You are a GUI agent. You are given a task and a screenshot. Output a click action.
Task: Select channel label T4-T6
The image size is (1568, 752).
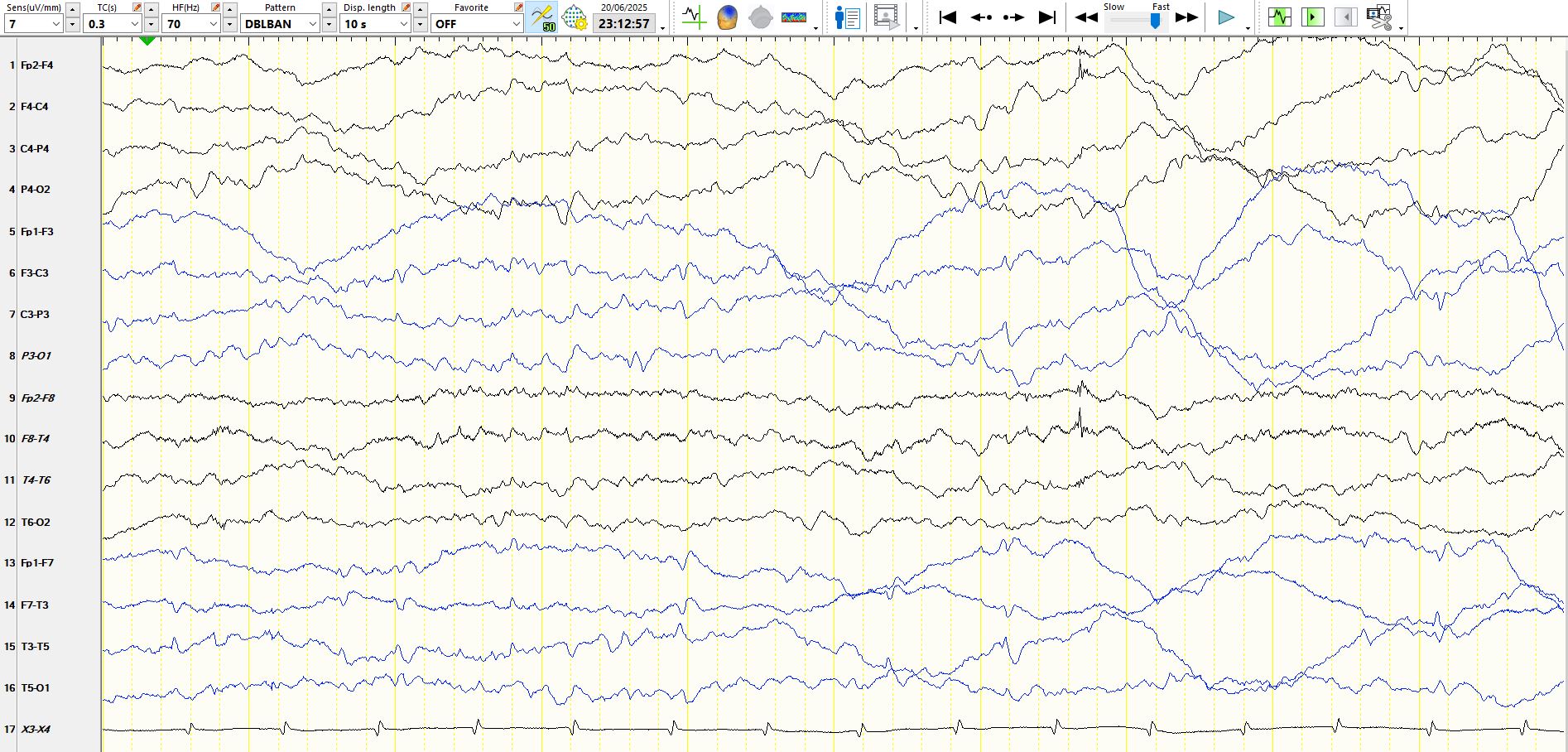pos(36,480)
